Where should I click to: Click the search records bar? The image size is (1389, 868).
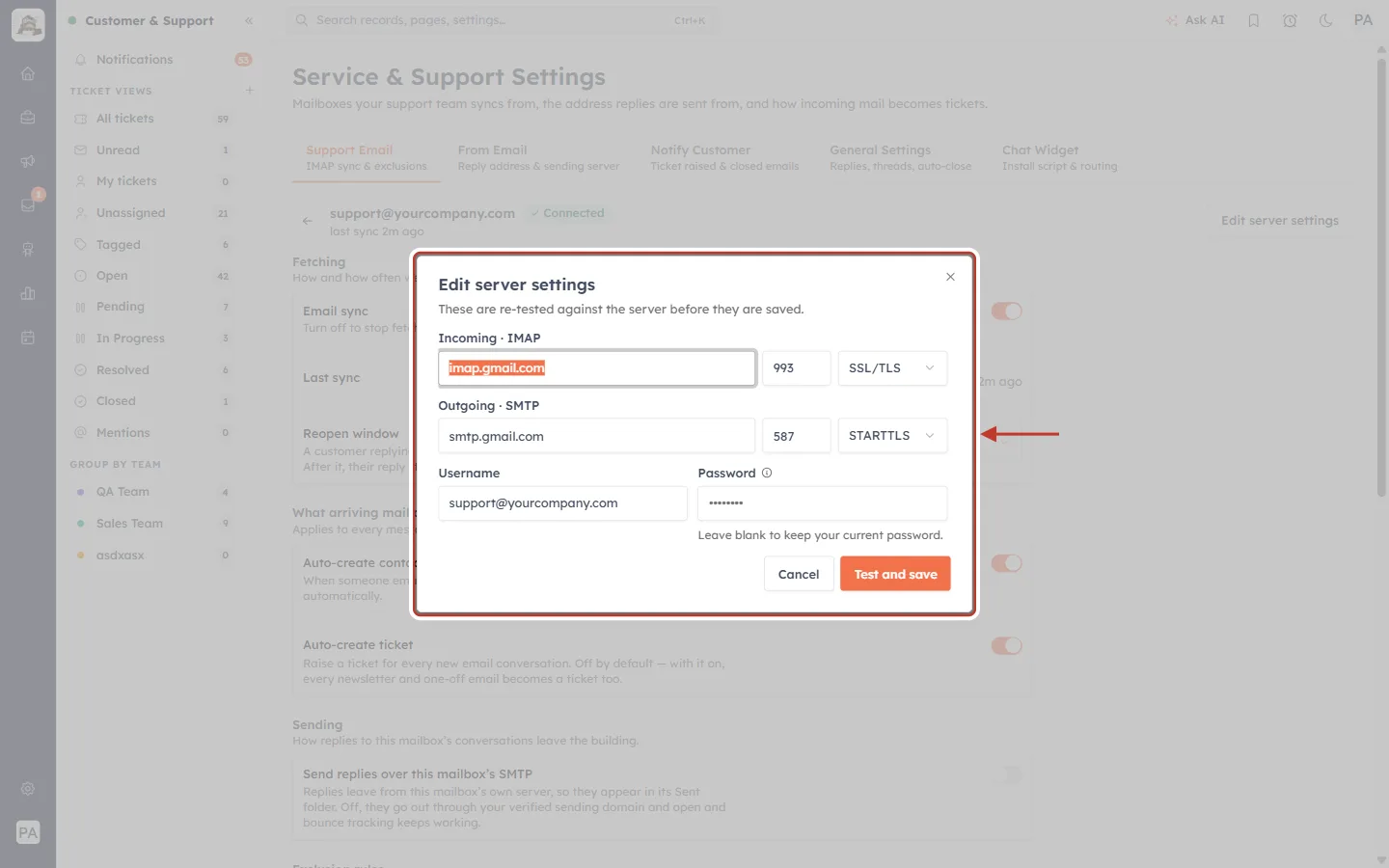(x=504, y=20)
